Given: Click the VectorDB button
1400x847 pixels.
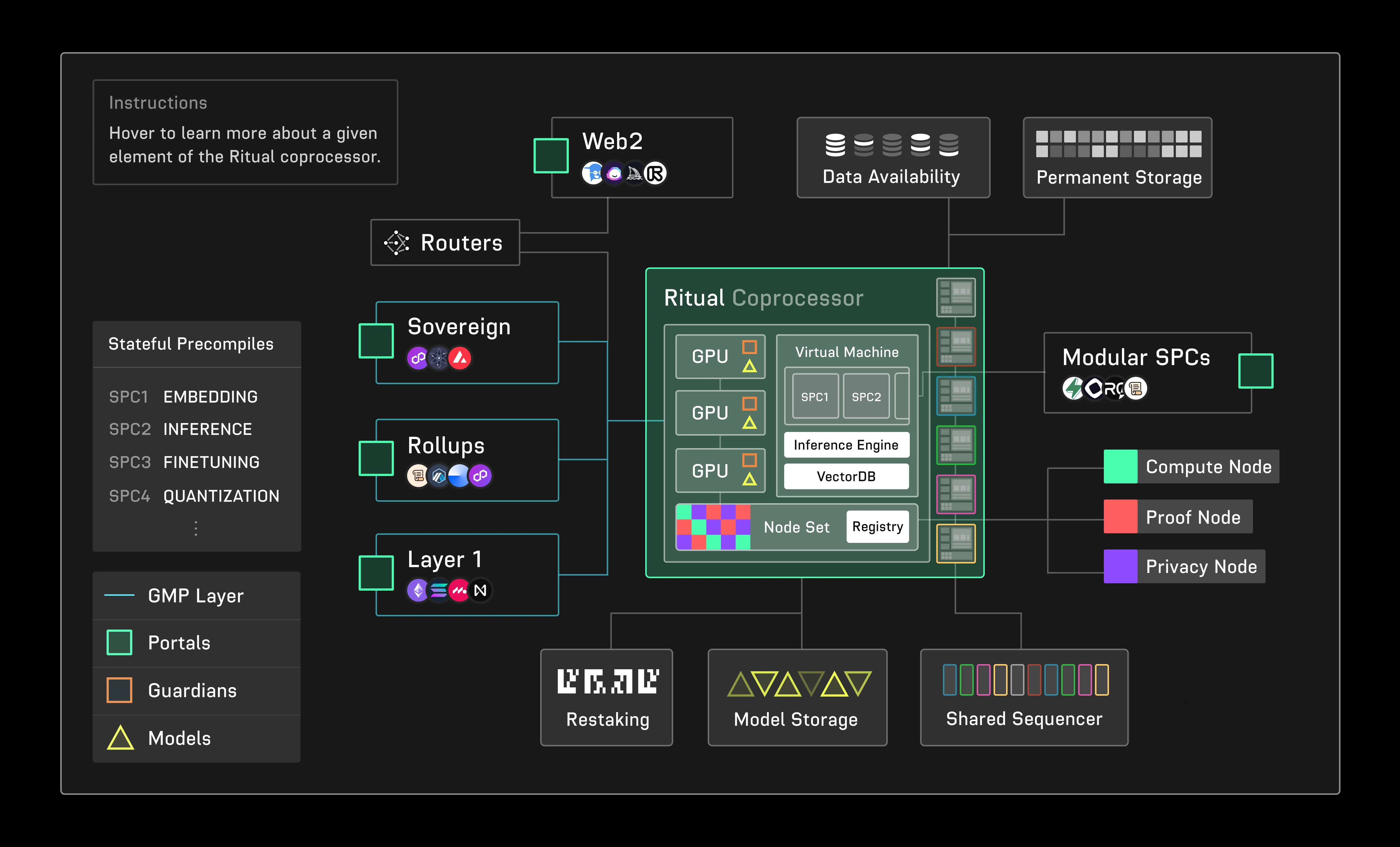Looking at the screenshot, I should (846, 477).
